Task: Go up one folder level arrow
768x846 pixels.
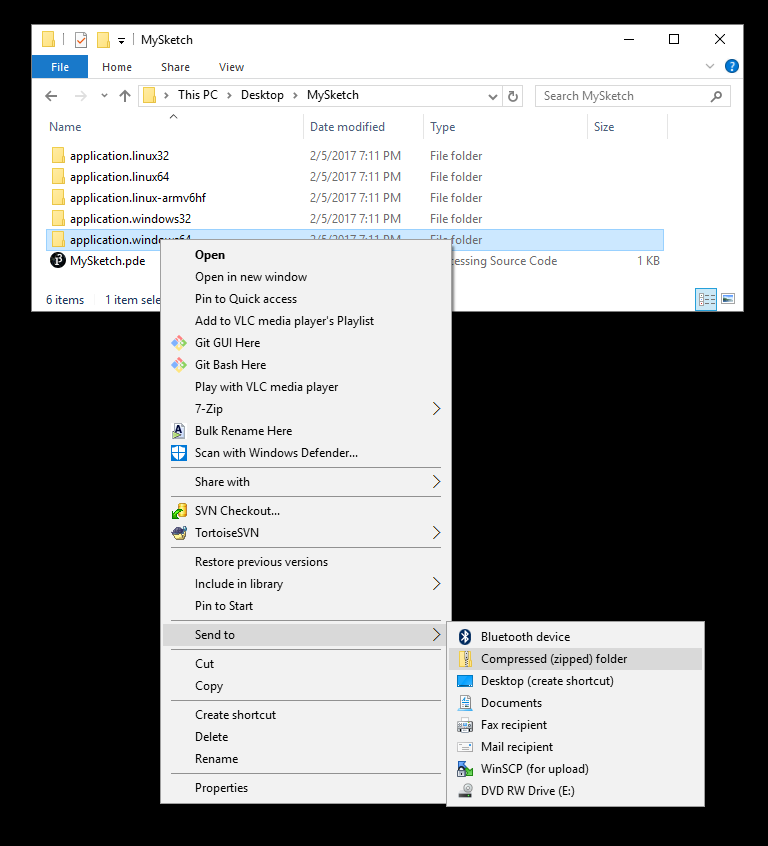Action: pos(125,96)
